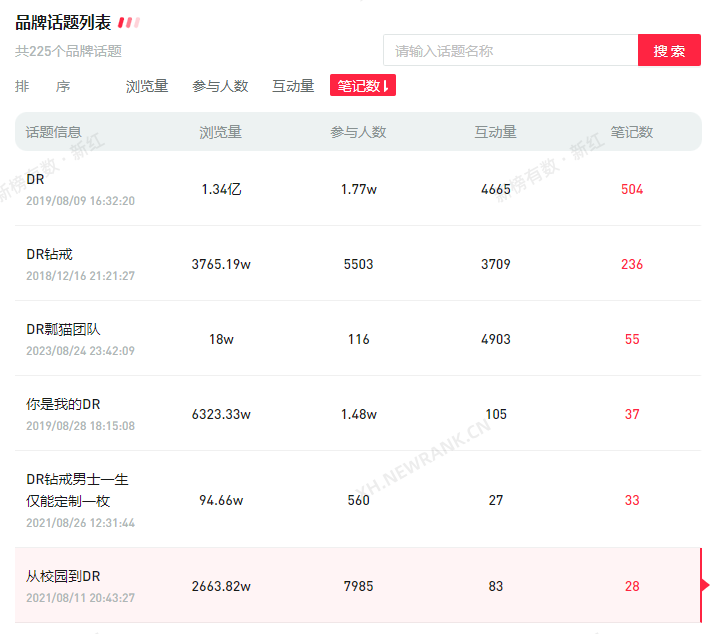Screen dimensions: 728x634
Task: Click the 504 notes count
Action: (x=632, y=189)
